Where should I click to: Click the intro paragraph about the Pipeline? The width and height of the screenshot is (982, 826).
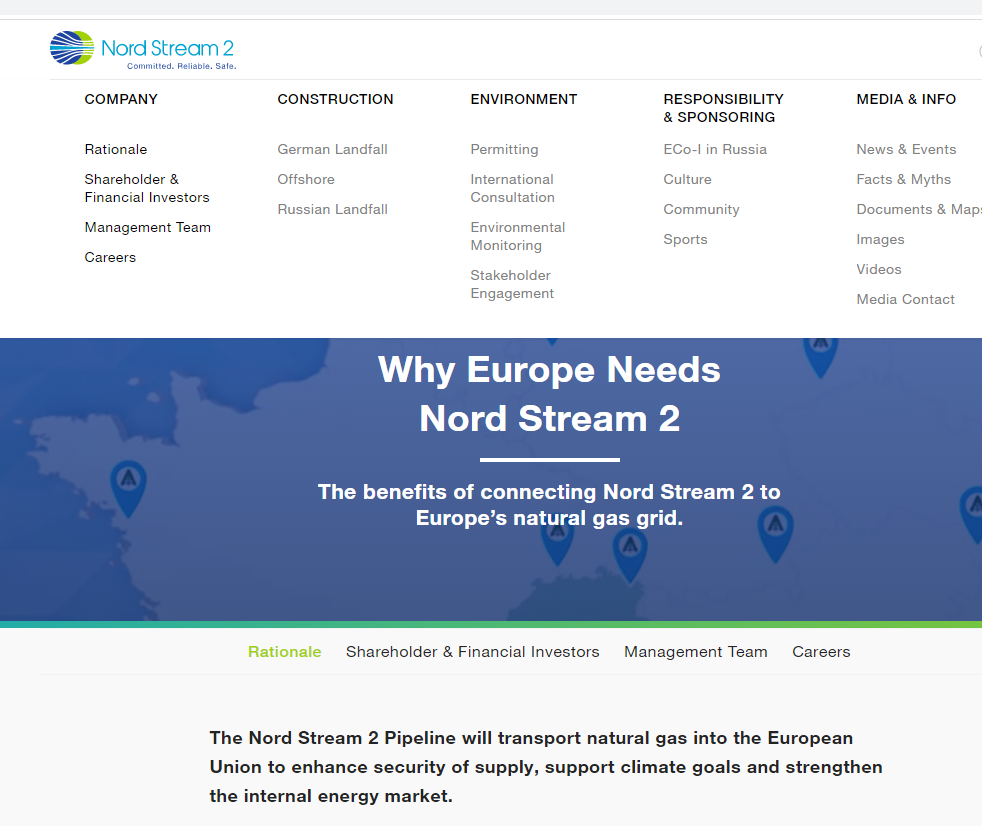(x=545, y=767)
